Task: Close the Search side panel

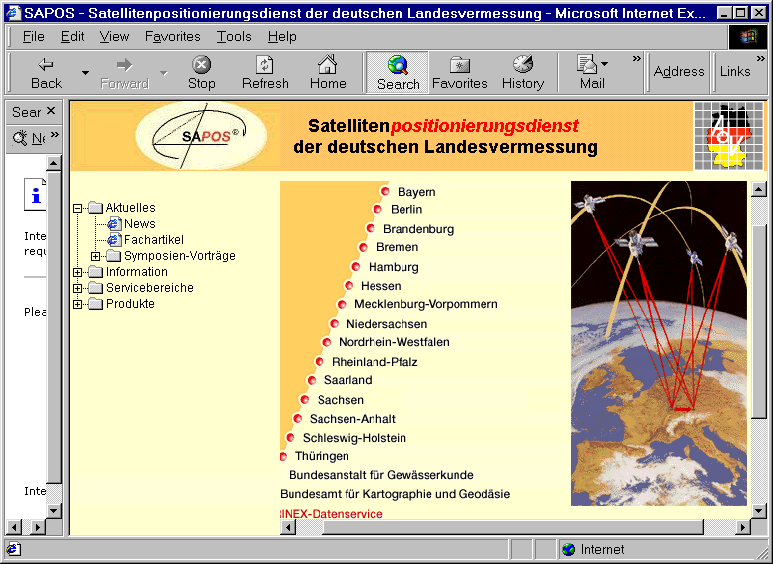Action: pos(50,111)
